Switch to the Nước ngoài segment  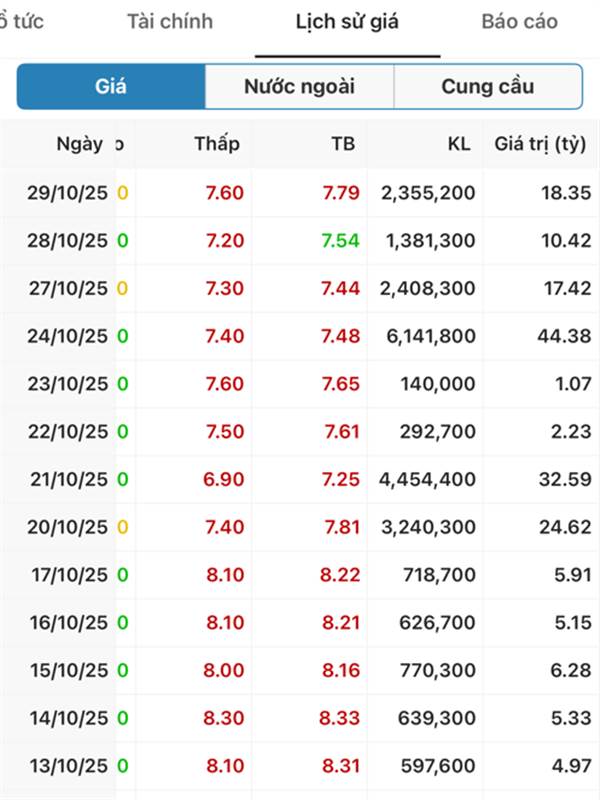point(299,87)
